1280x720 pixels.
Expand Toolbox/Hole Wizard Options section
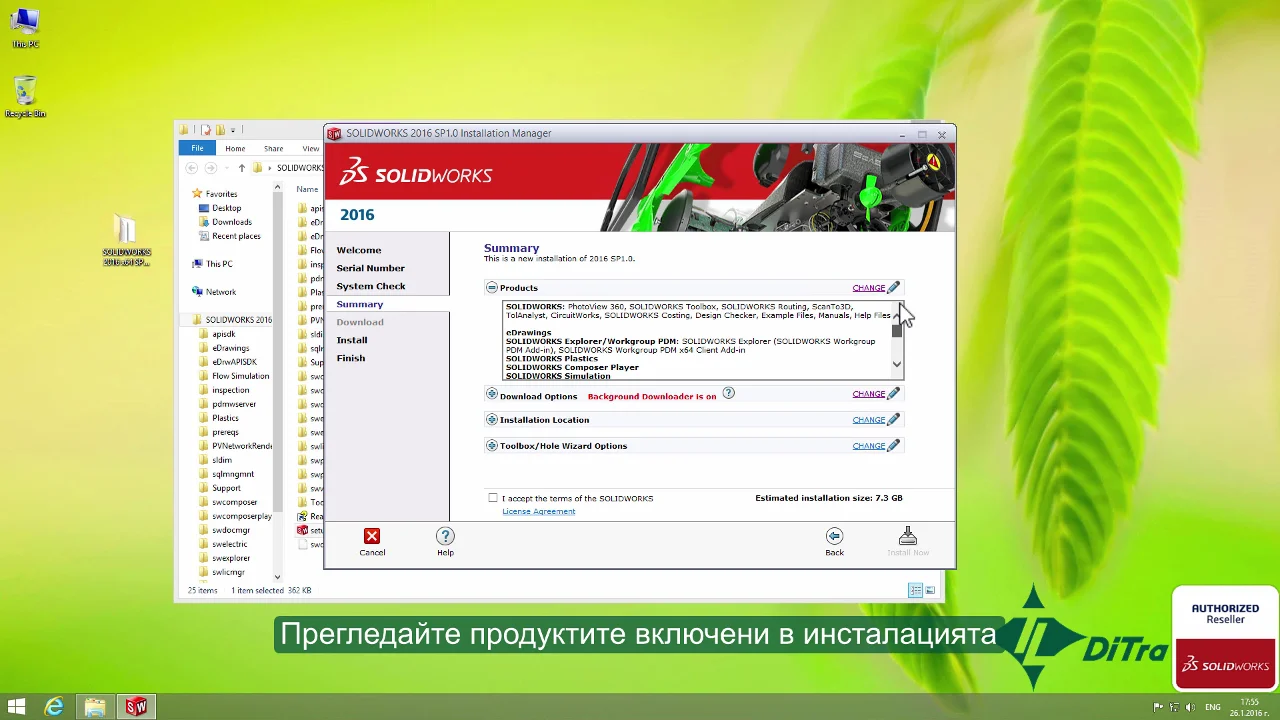tap(491, 446)
